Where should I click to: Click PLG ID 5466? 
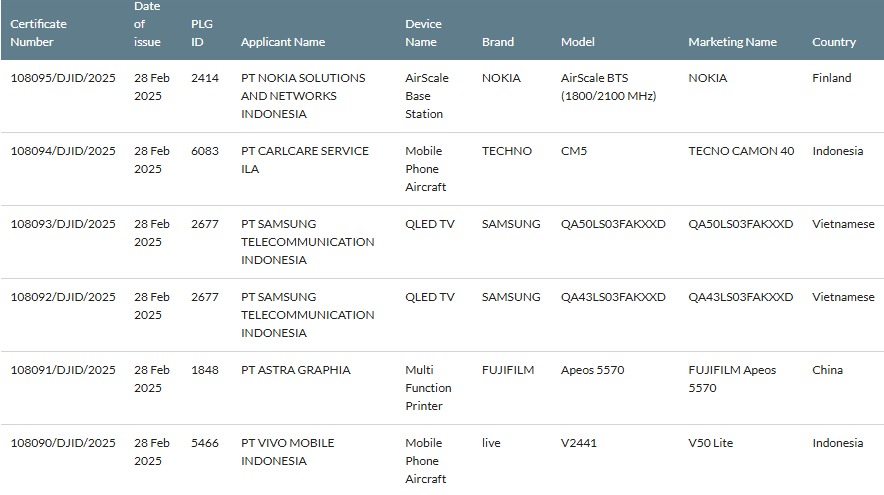pyautogui.click(x=205, y=443)
